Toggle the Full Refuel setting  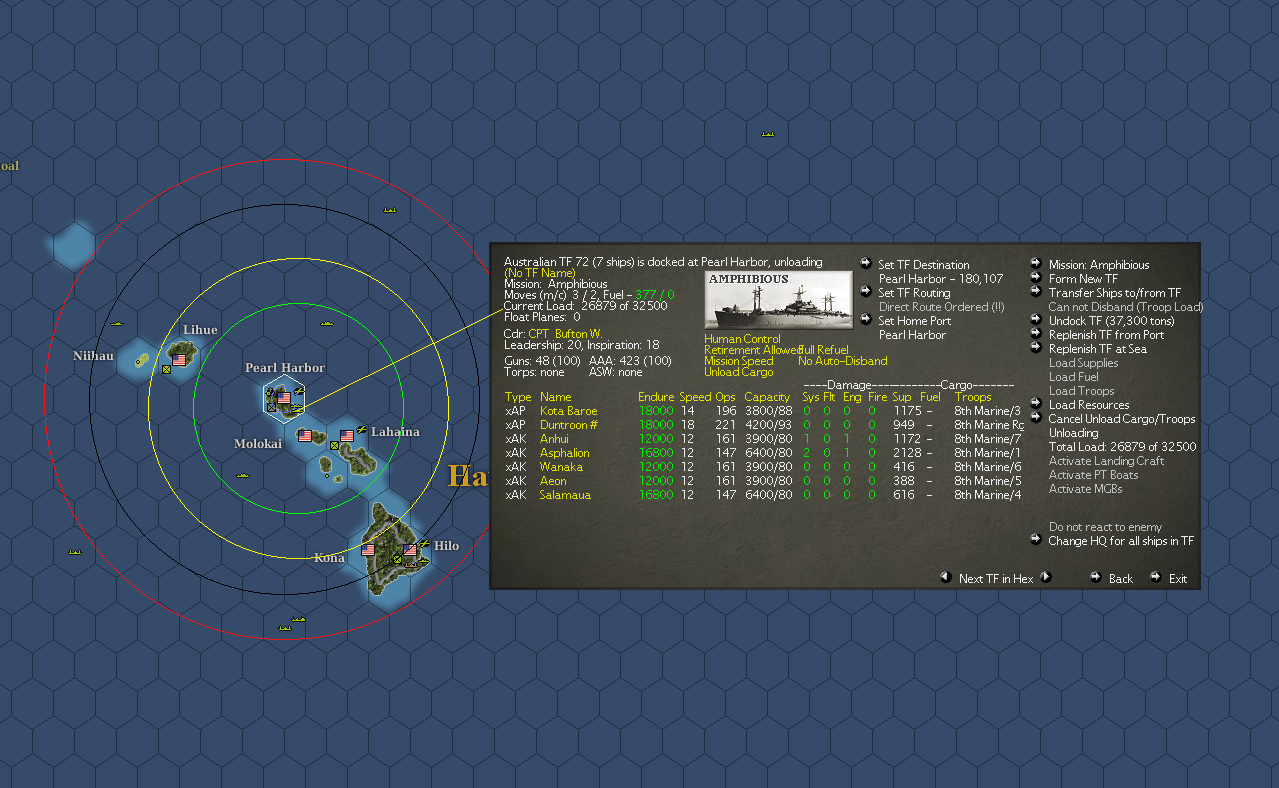824,350
